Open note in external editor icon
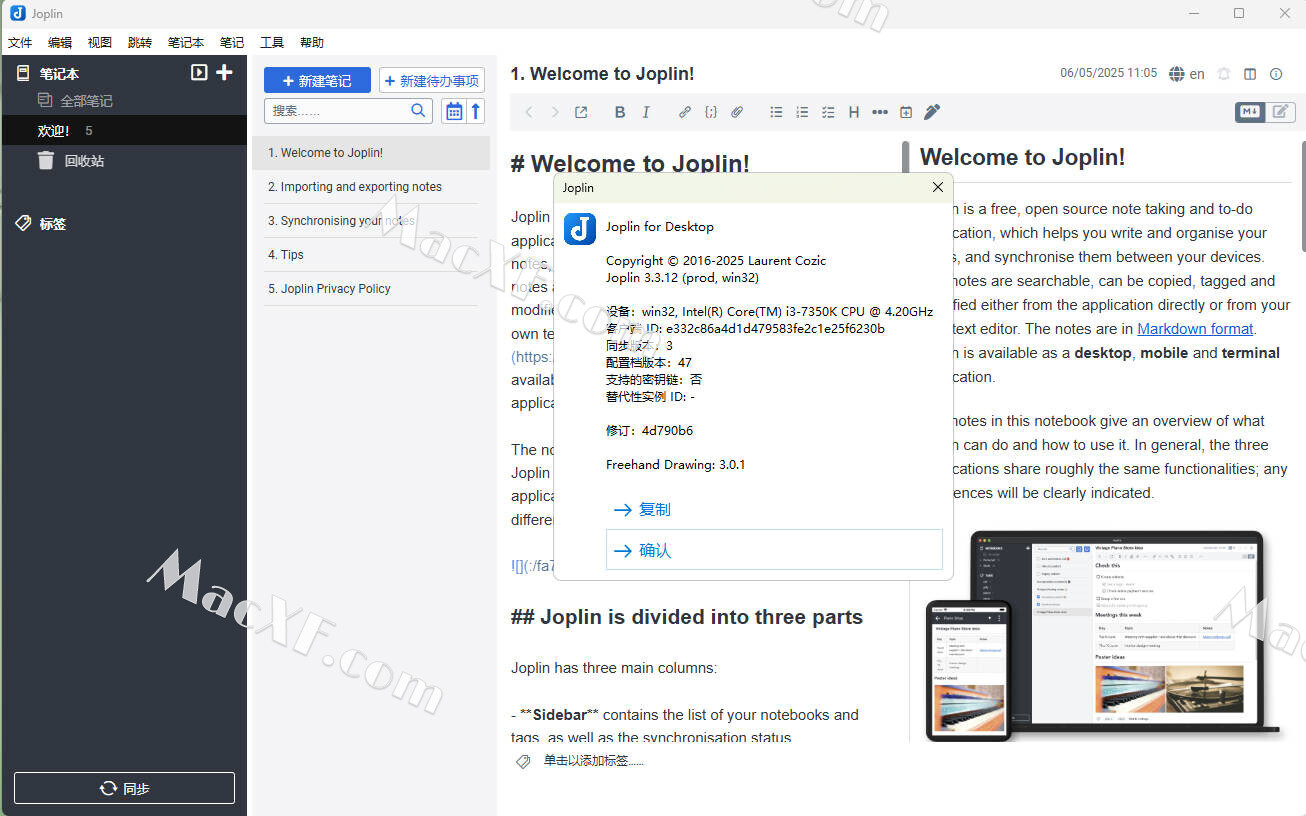 coord(581,112)
